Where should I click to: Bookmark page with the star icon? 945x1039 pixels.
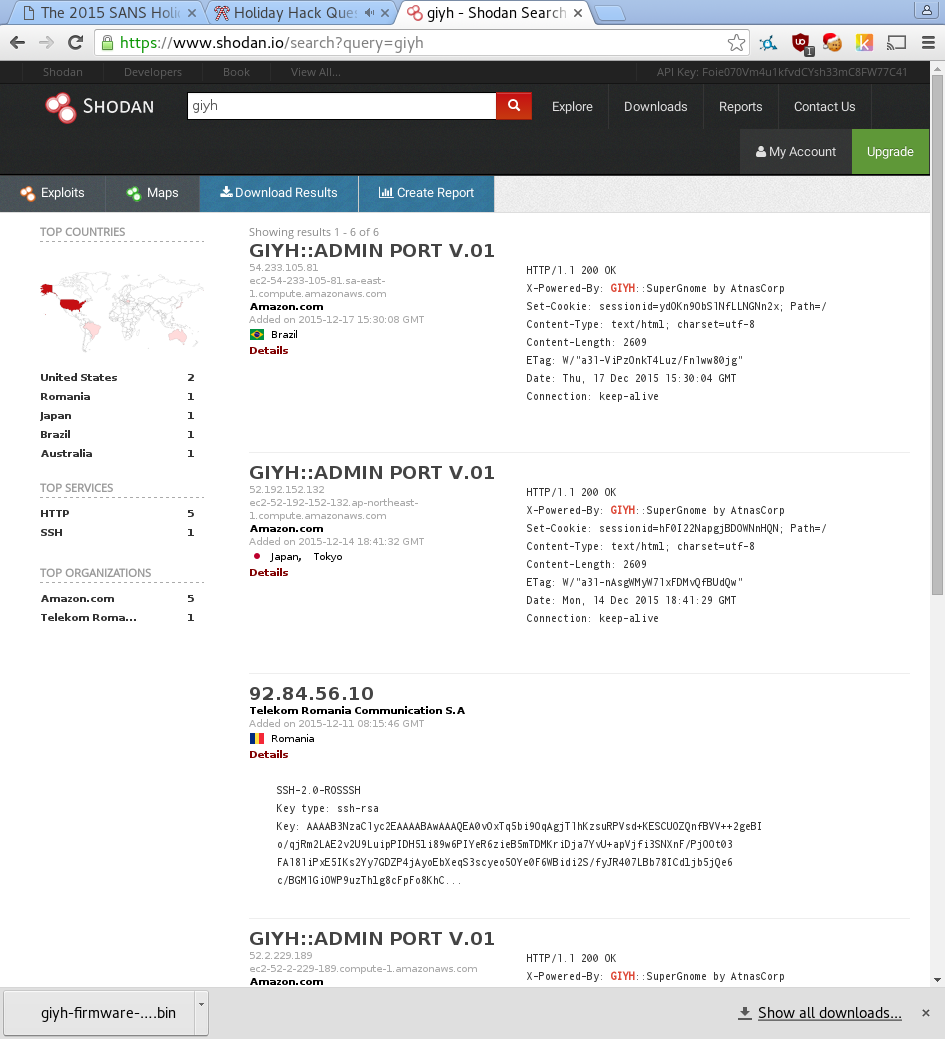pyautogui.click(x=736, y=43)
